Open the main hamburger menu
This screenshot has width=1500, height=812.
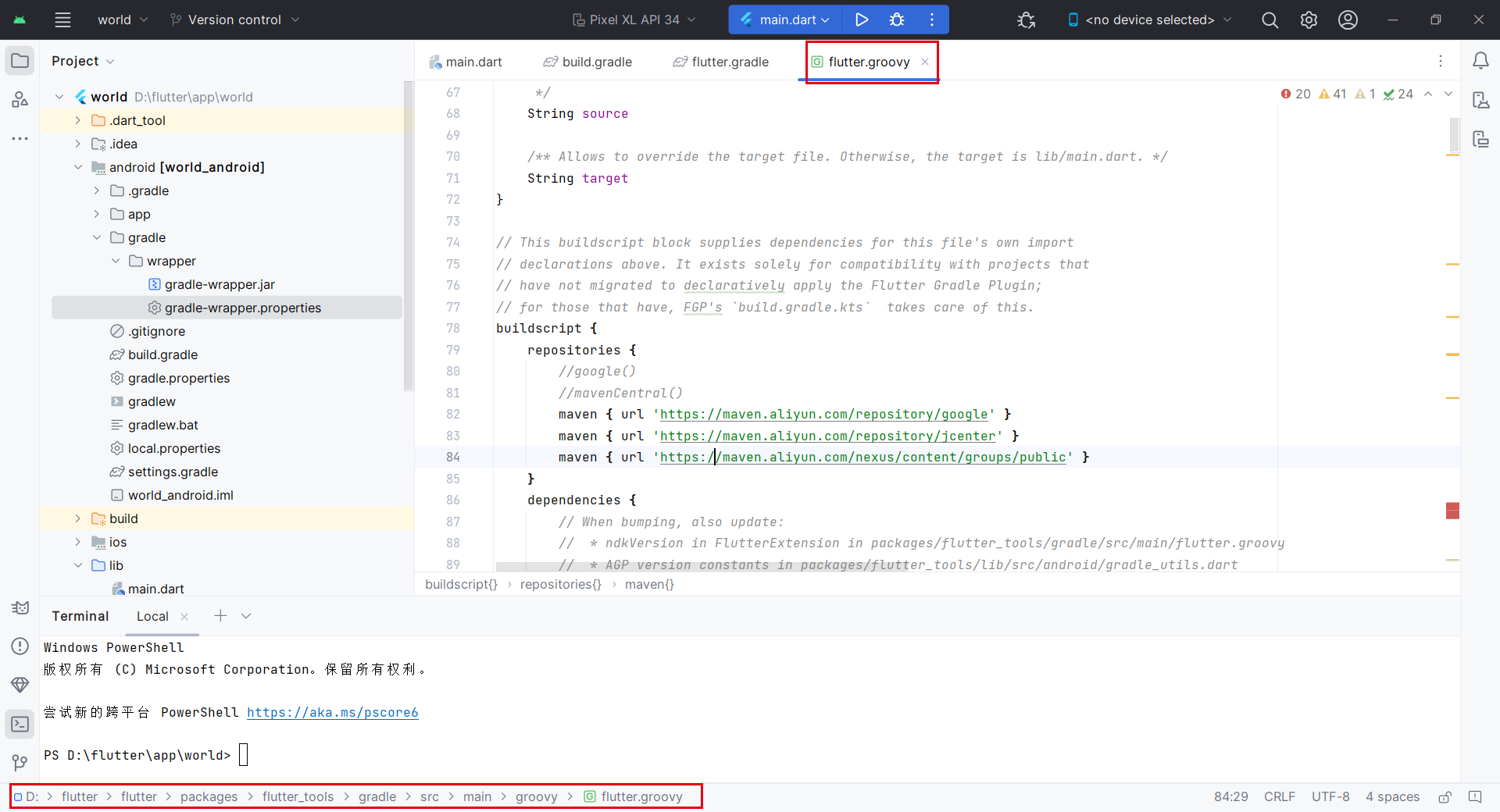click(62, 20)
